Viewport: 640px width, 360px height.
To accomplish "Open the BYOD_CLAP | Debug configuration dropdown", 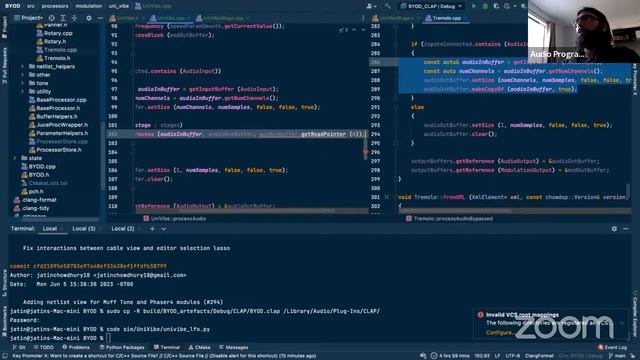I will [432, 6].
